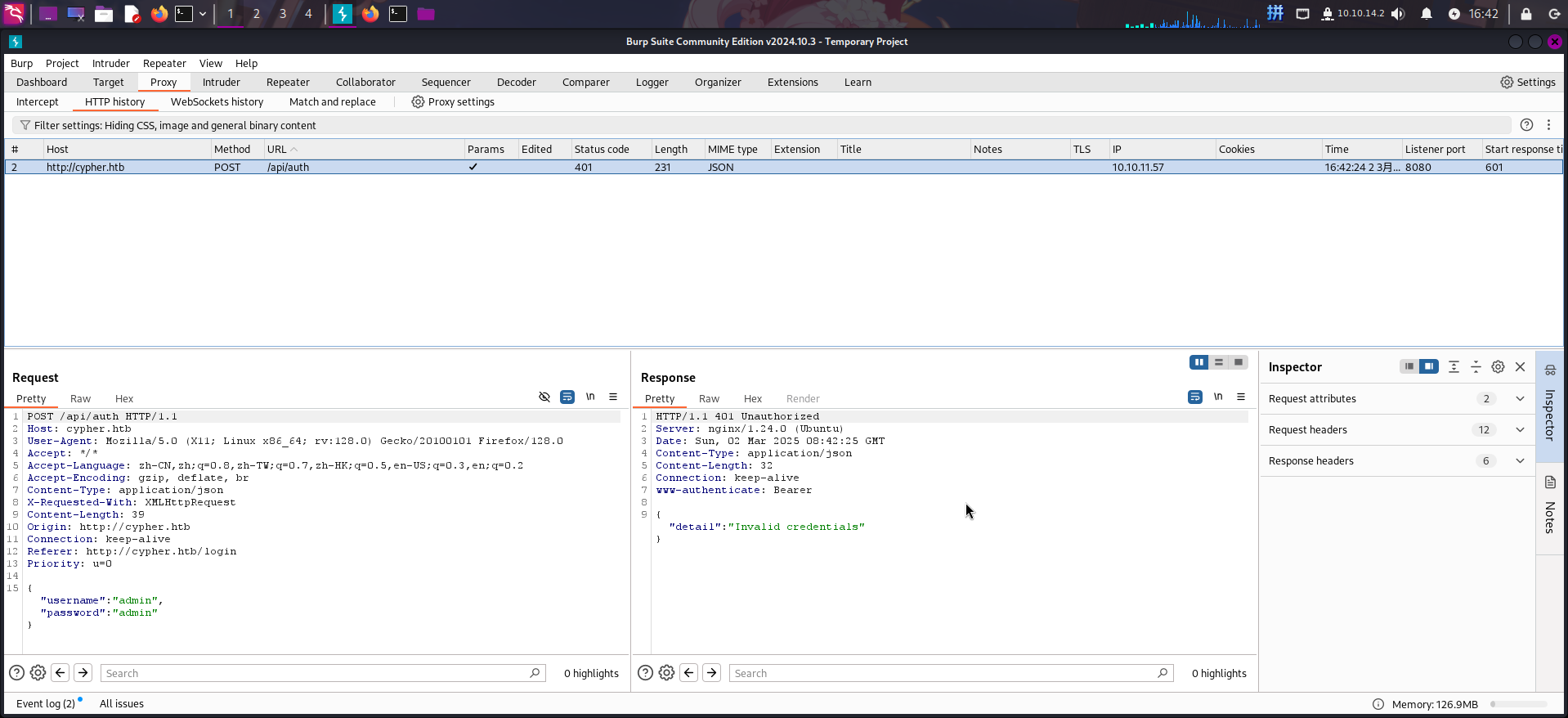Viewport: 1568px width, 718px height.
Task: Collapse all Inspector sections
Action: click(x=1476, y=367)
